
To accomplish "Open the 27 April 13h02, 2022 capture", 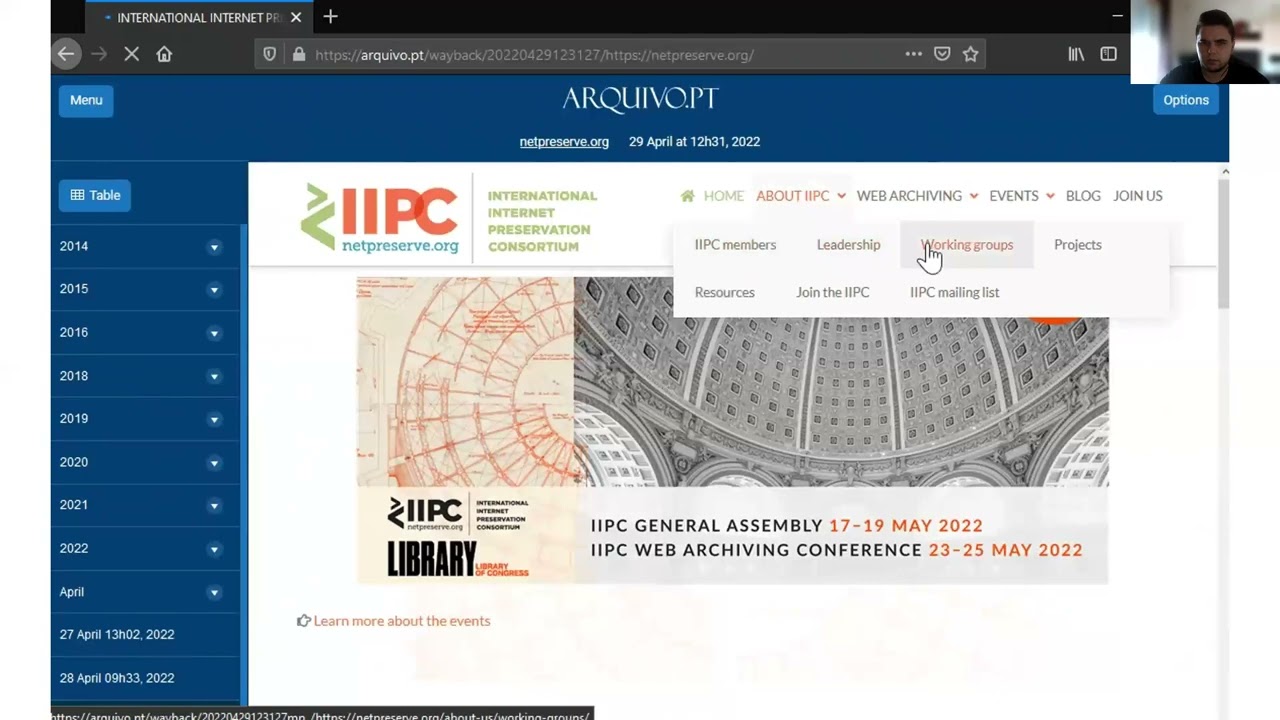I will point(117,635).
